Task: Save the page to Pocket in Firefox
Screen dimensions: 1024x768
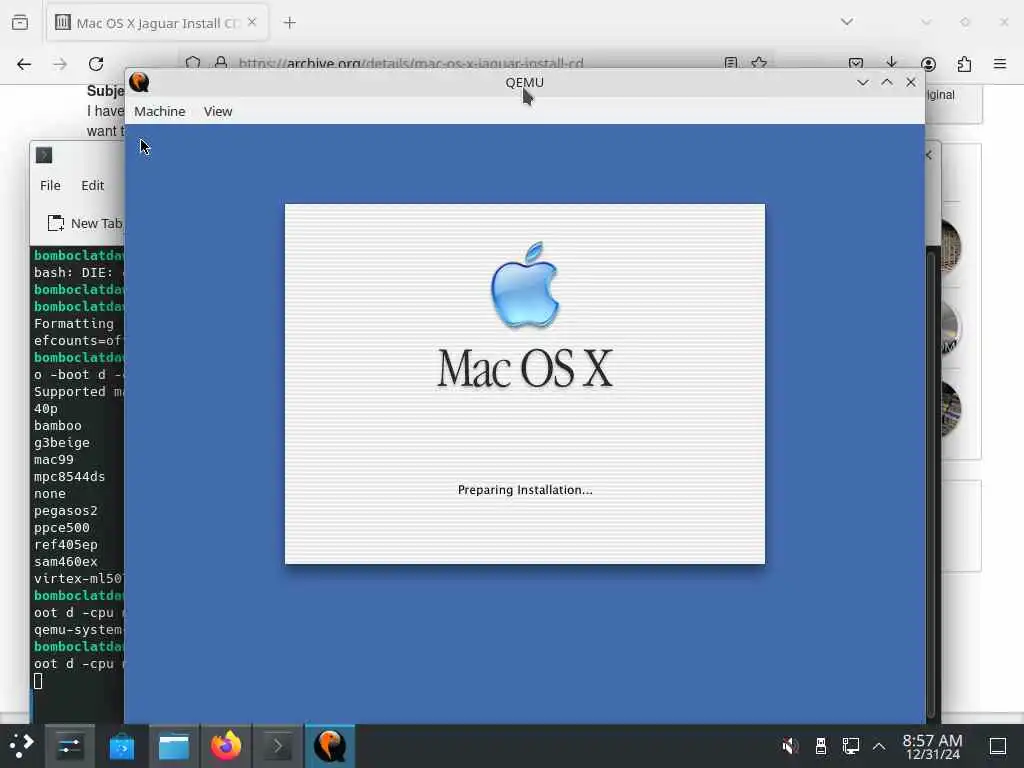Action: tap(856, 63)
